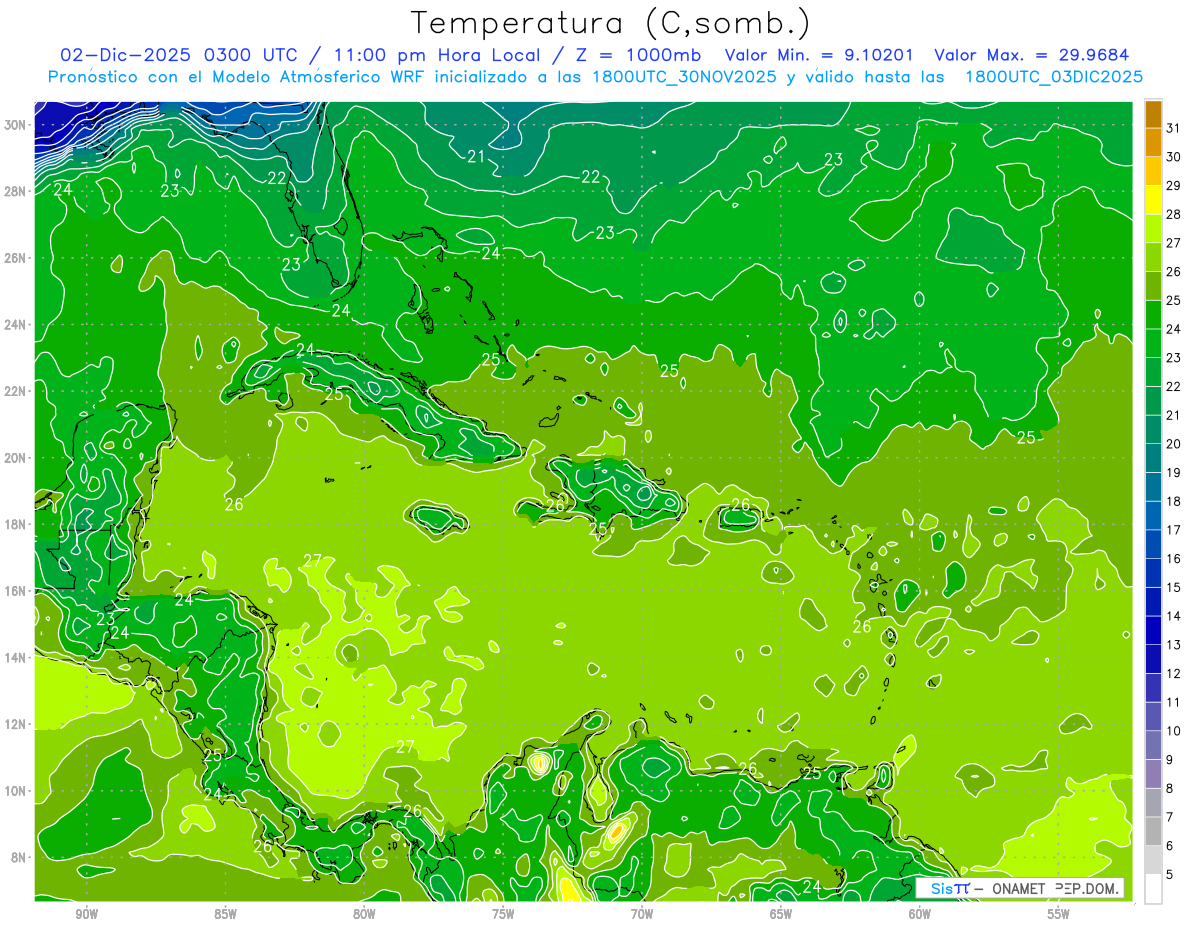Click the 14N latitude axis label

point(14,658)
